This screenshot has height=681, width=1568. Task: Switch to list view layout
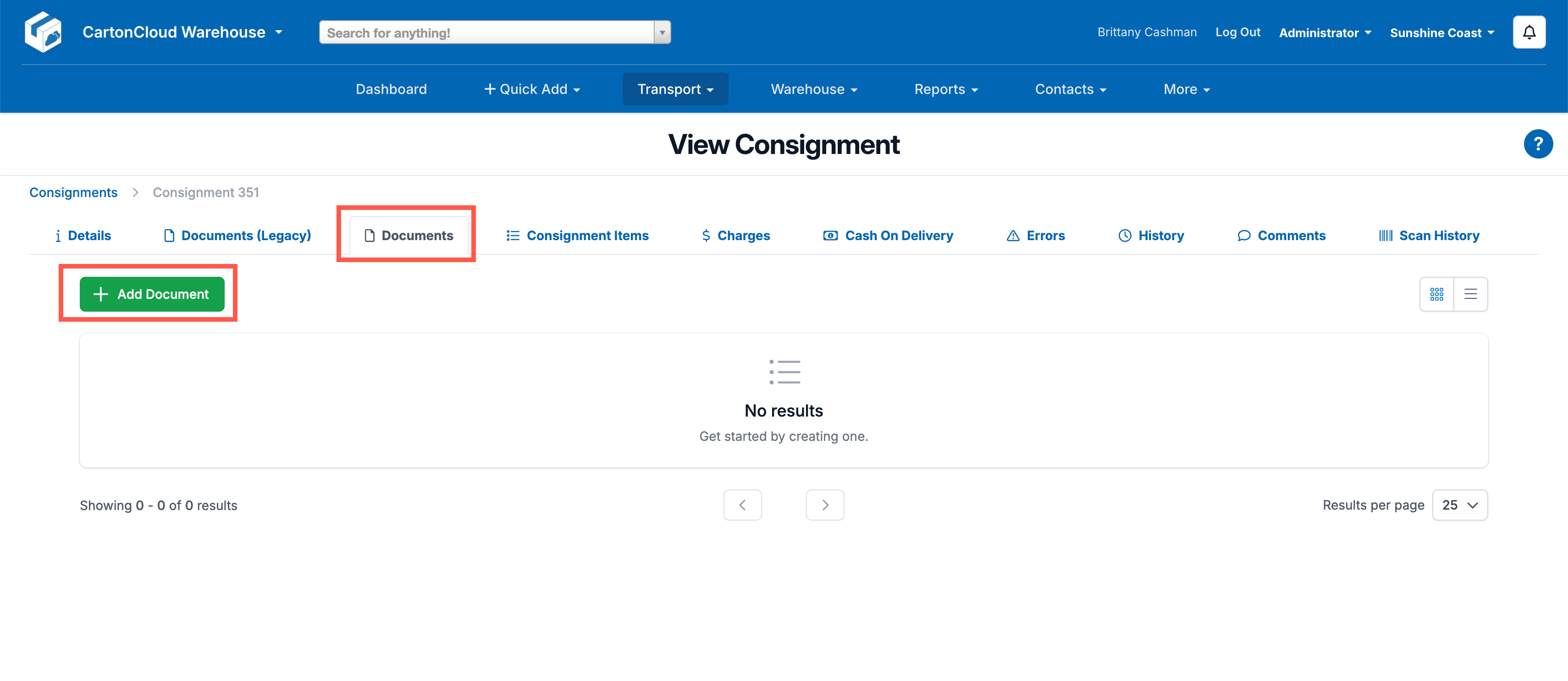click(x=1470, y=294)
